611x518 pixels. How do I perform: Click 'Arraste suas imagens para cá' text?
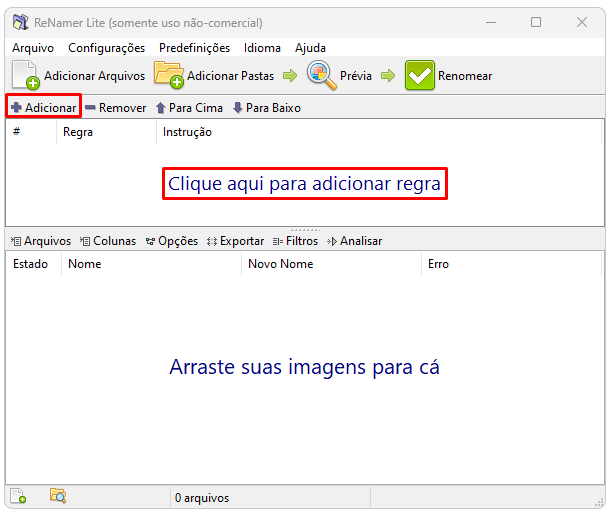304,367
